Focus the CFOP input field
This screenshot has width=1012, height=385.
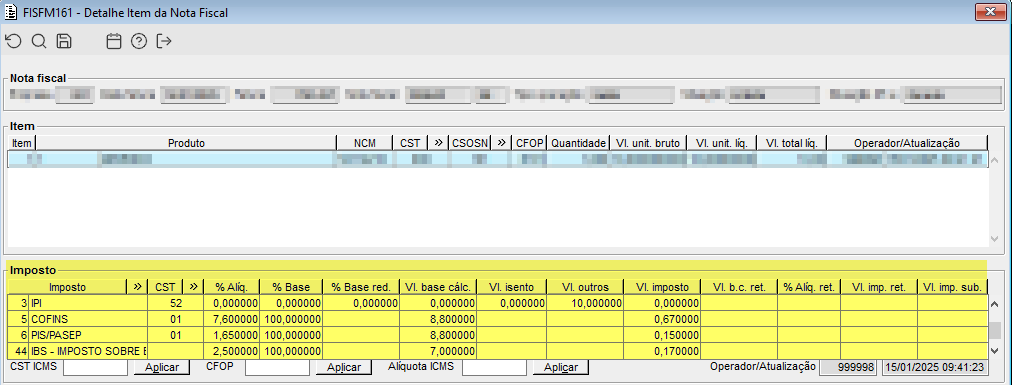(x=278, y=367)
